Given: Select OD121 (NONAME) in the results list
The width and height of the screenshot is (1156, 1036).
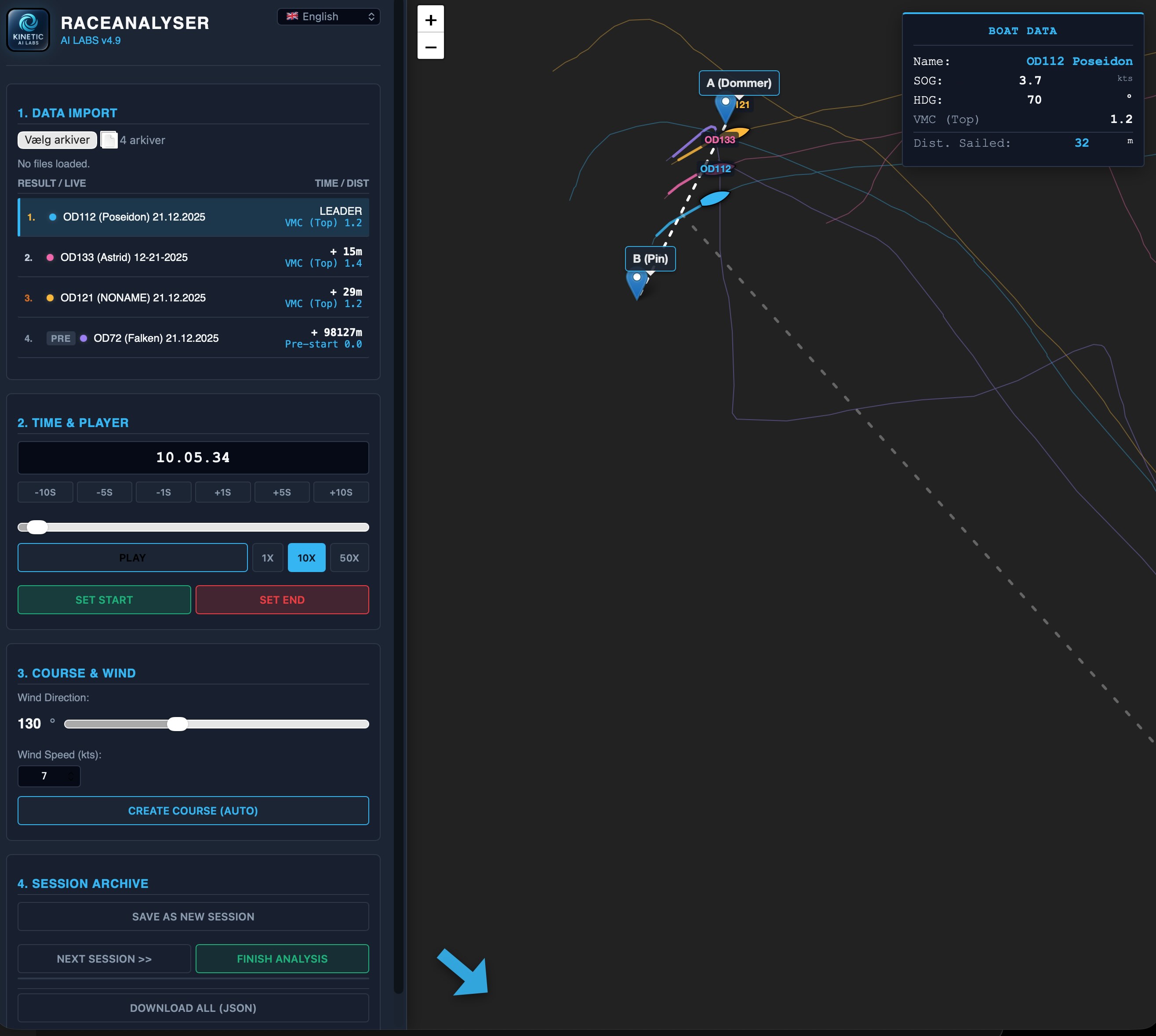Looking at the screenshot, I should 135,297.
